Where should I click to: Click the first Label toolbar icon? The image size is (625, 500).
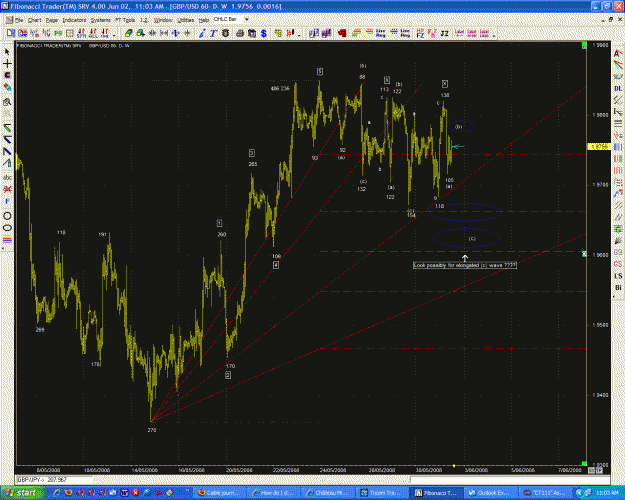click(x=459, y=33)
